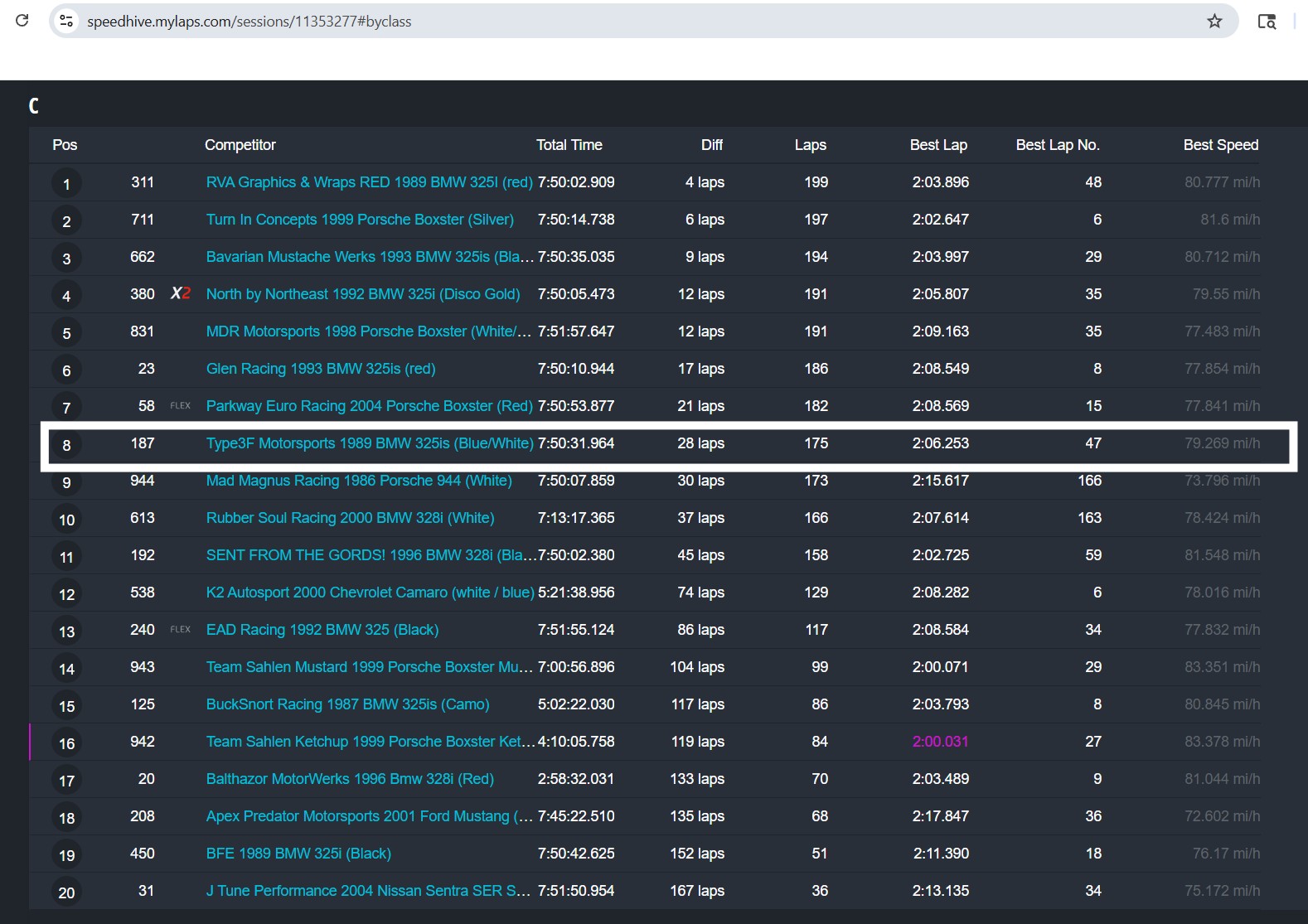Open Type3F Motorsports 1989 BMW 325is link
Image resolution: width=1308 pixels, height=924 pixels.
[x=370, y=443]
